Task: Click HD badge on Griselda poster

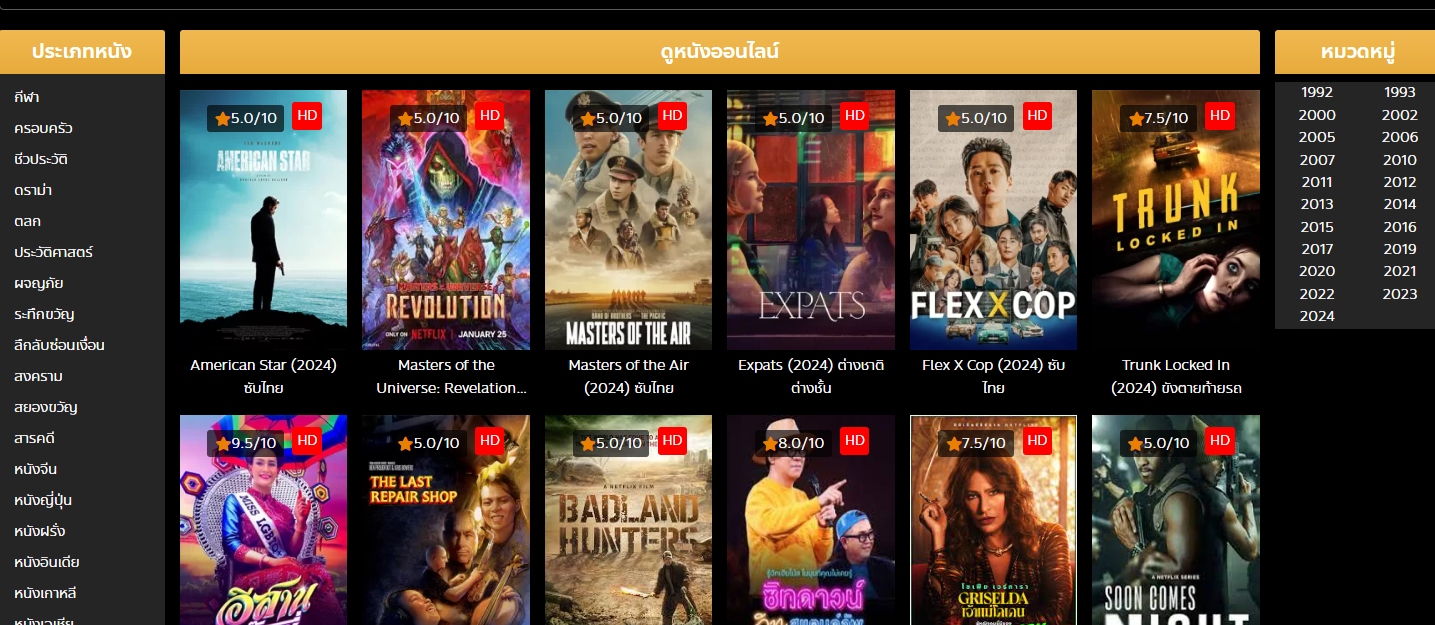Action: 1037,441
